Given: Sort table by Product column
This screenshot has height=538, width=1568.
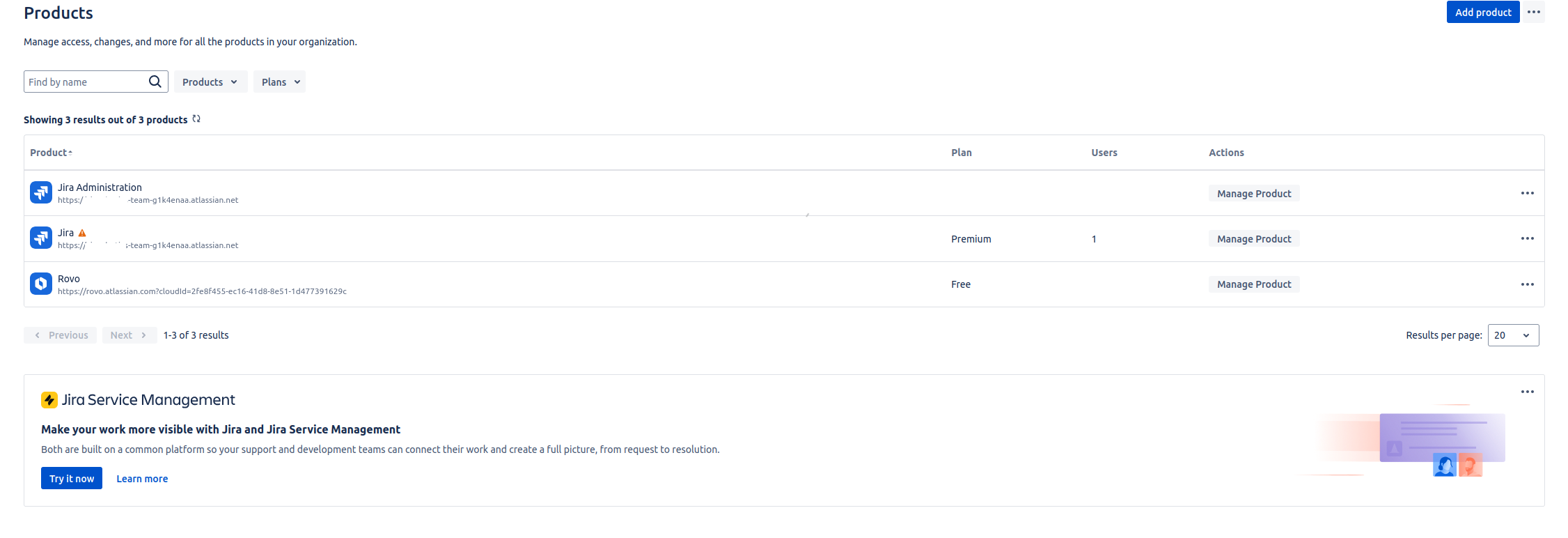Looking at the screenshot, I should pyautogui.click(x=51, y=153).
